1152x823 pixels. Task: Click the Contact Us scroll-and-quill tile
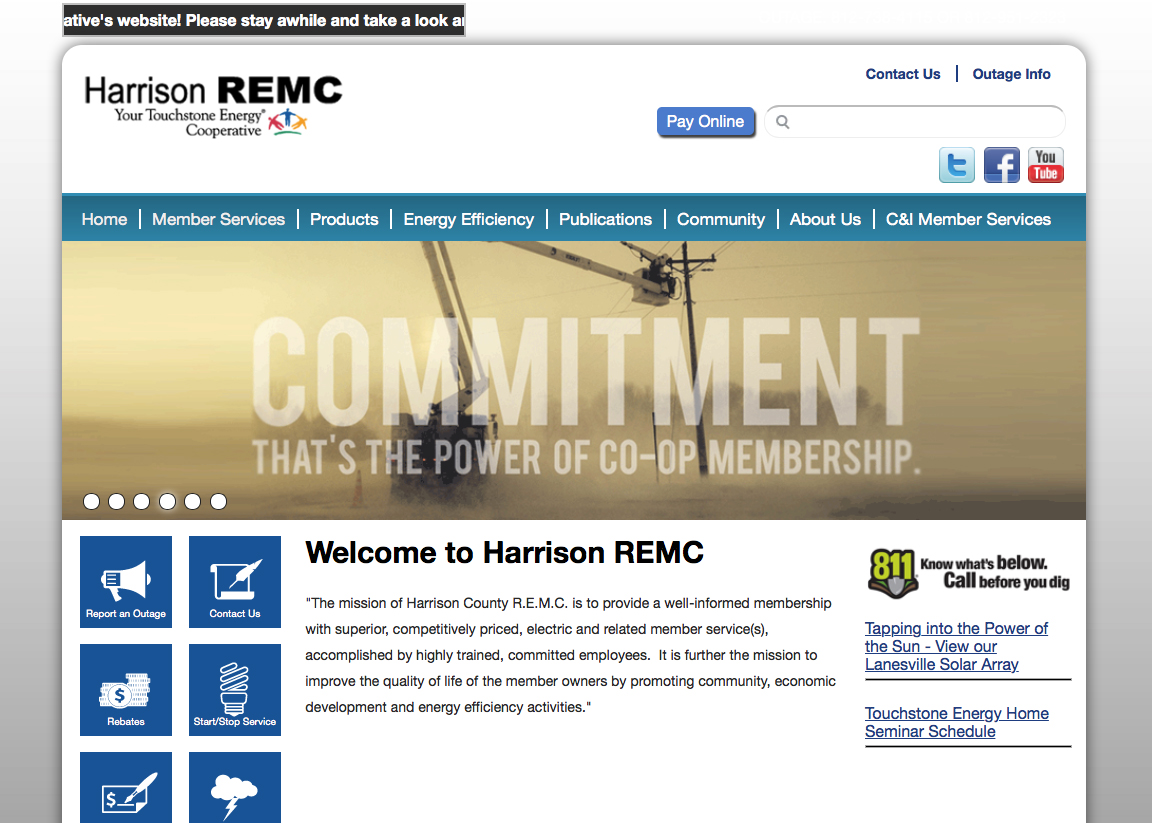235,582
